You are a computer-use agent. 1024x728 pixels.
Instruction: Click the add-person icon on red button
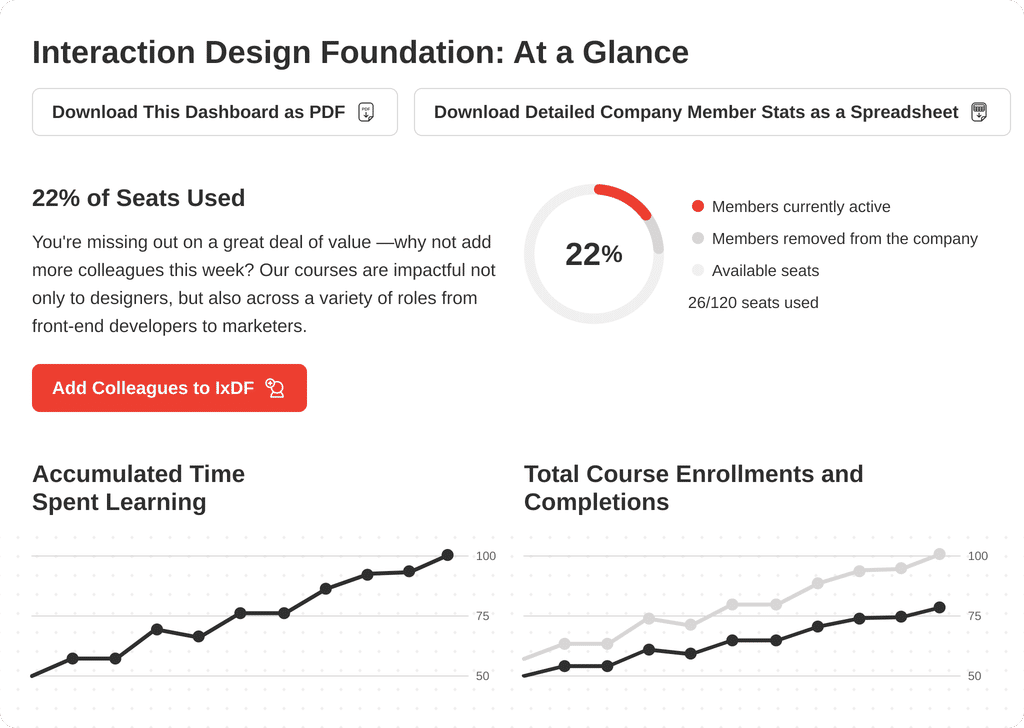[275, 388]
